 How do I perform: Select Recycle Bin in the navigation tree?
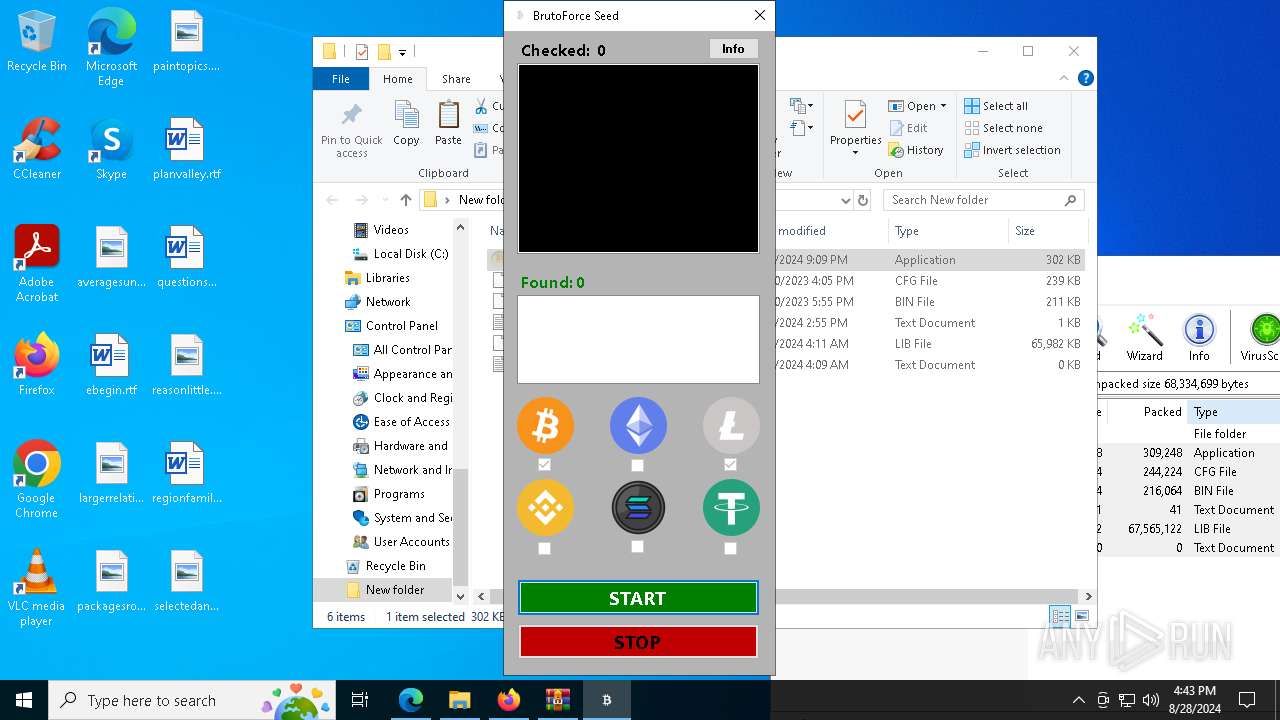pos(385,566)
